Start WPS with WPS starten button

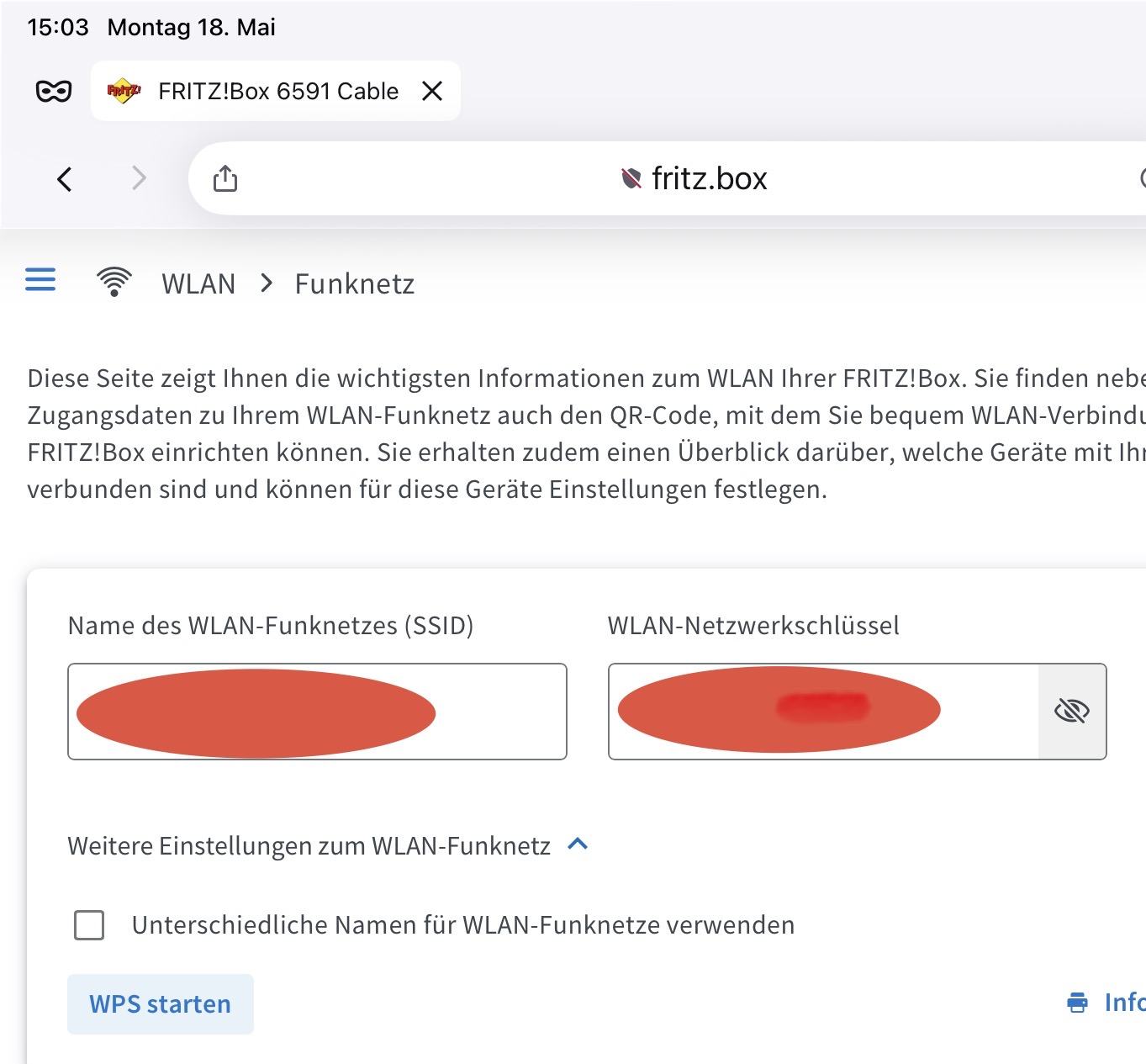click(x=161, y=1004)
